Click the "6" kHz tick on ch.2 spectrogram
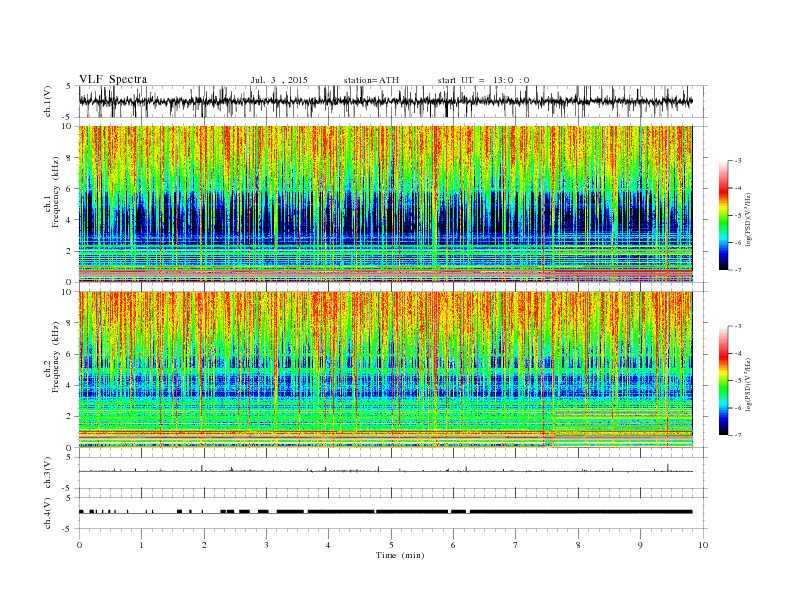Image resolution: width=792 pixels, height=612 pixels. (69, 354)
